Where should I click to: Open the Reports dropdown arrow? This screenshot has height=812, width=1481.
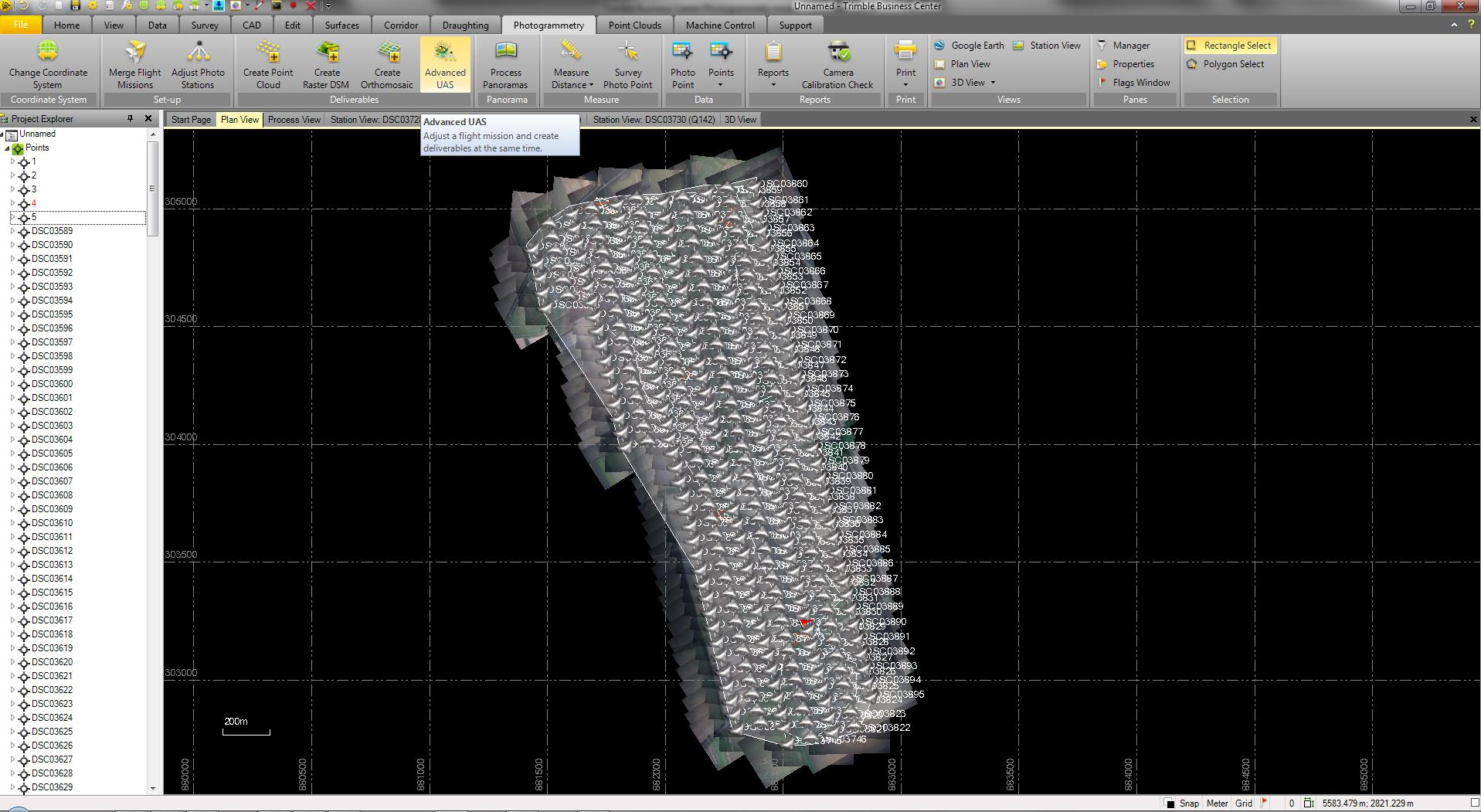click(x=773, y=85)
